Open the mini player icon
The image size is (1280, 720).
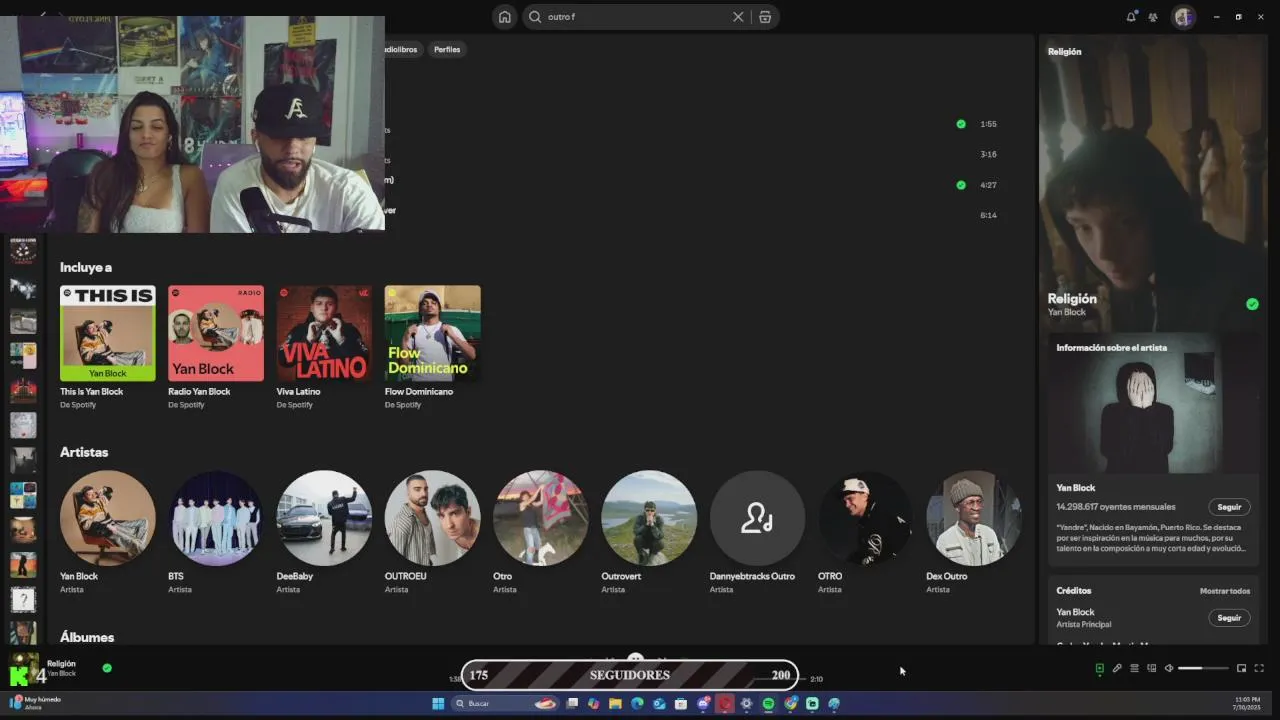pyautogui.click(x=1241, y=668)
